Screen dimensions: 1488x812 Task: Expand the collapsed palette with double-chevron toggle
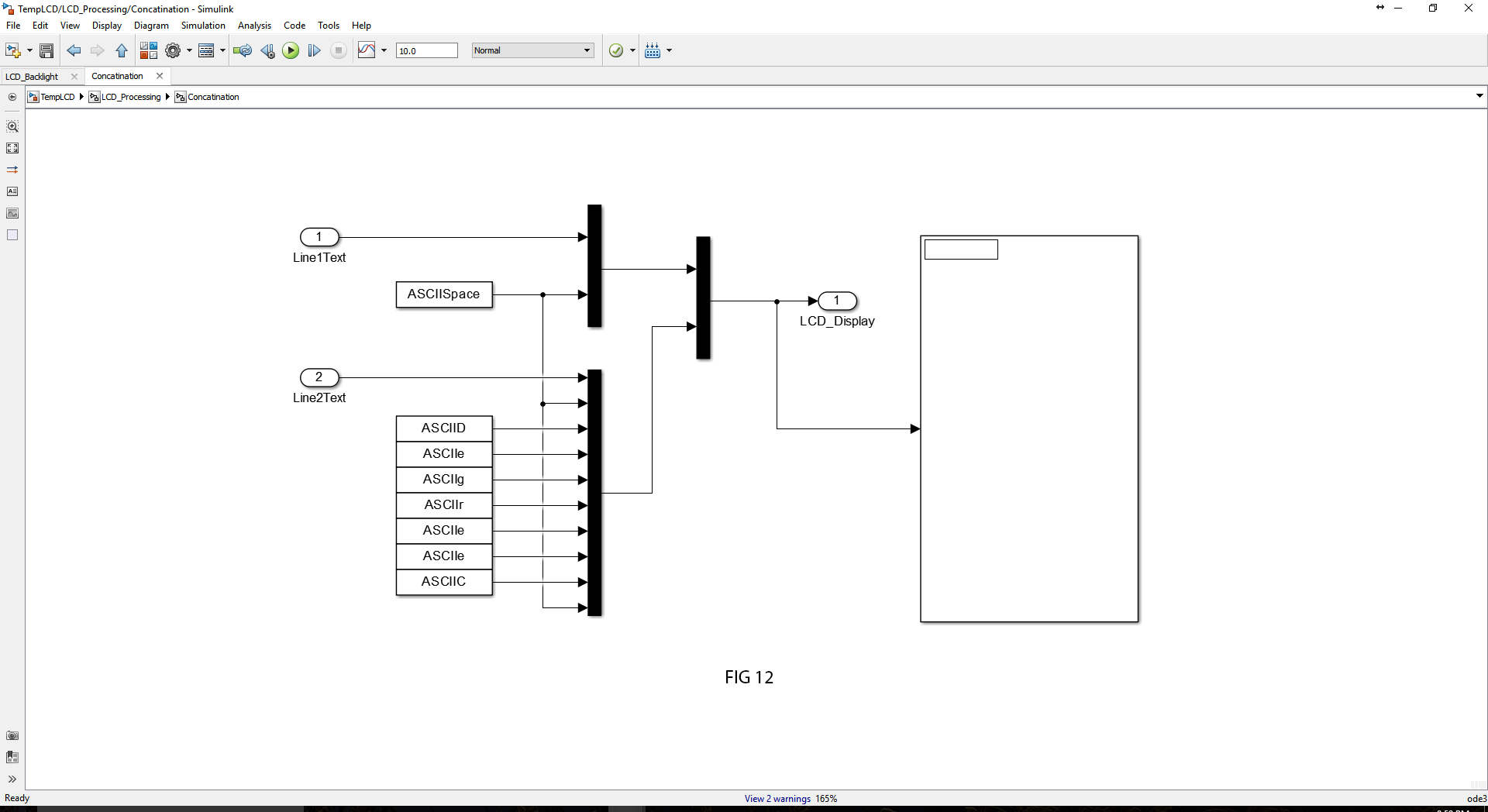point(12,779)
